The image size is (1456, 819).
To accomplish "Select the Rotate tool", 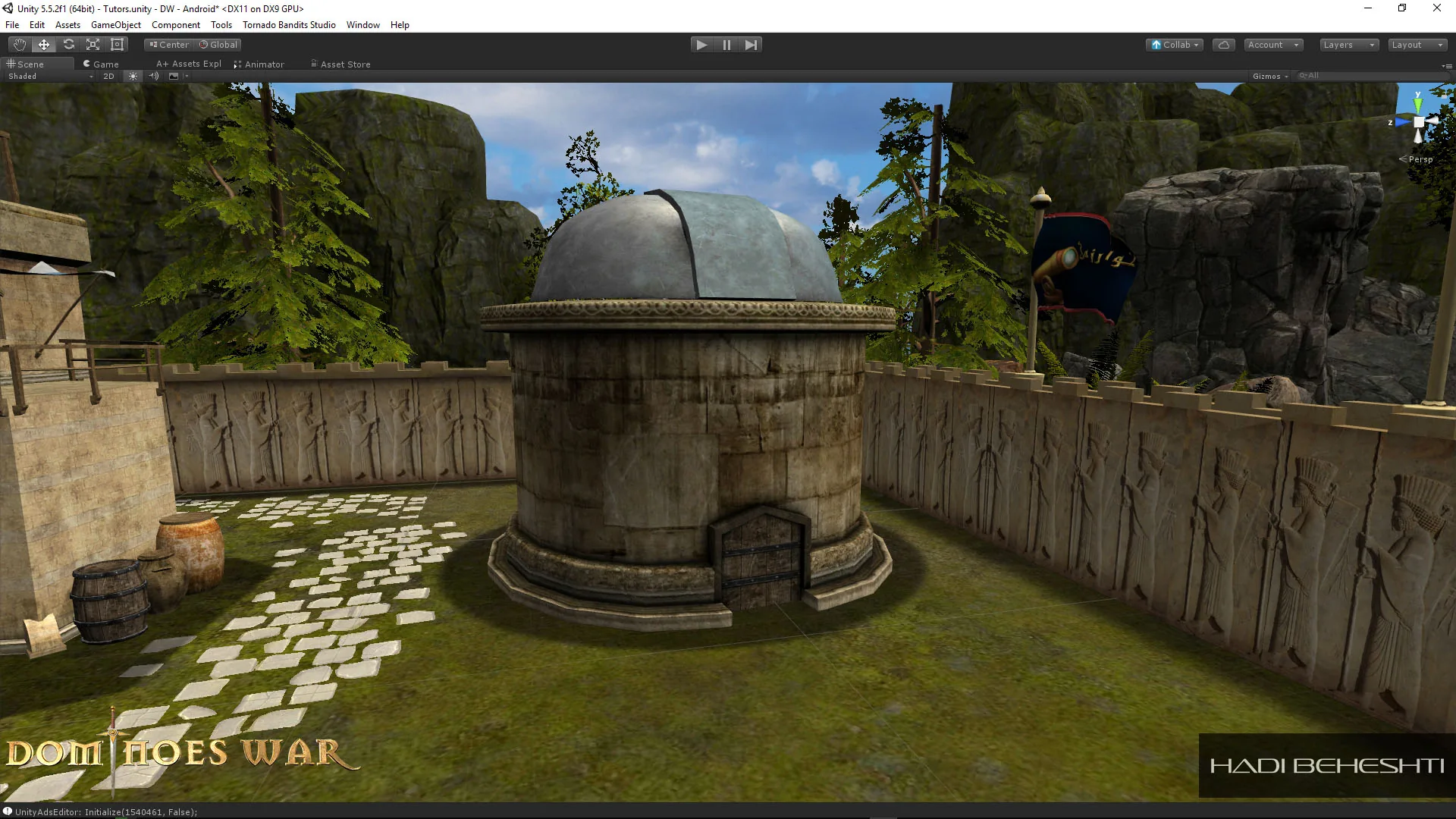I will [x=68, y=45].
